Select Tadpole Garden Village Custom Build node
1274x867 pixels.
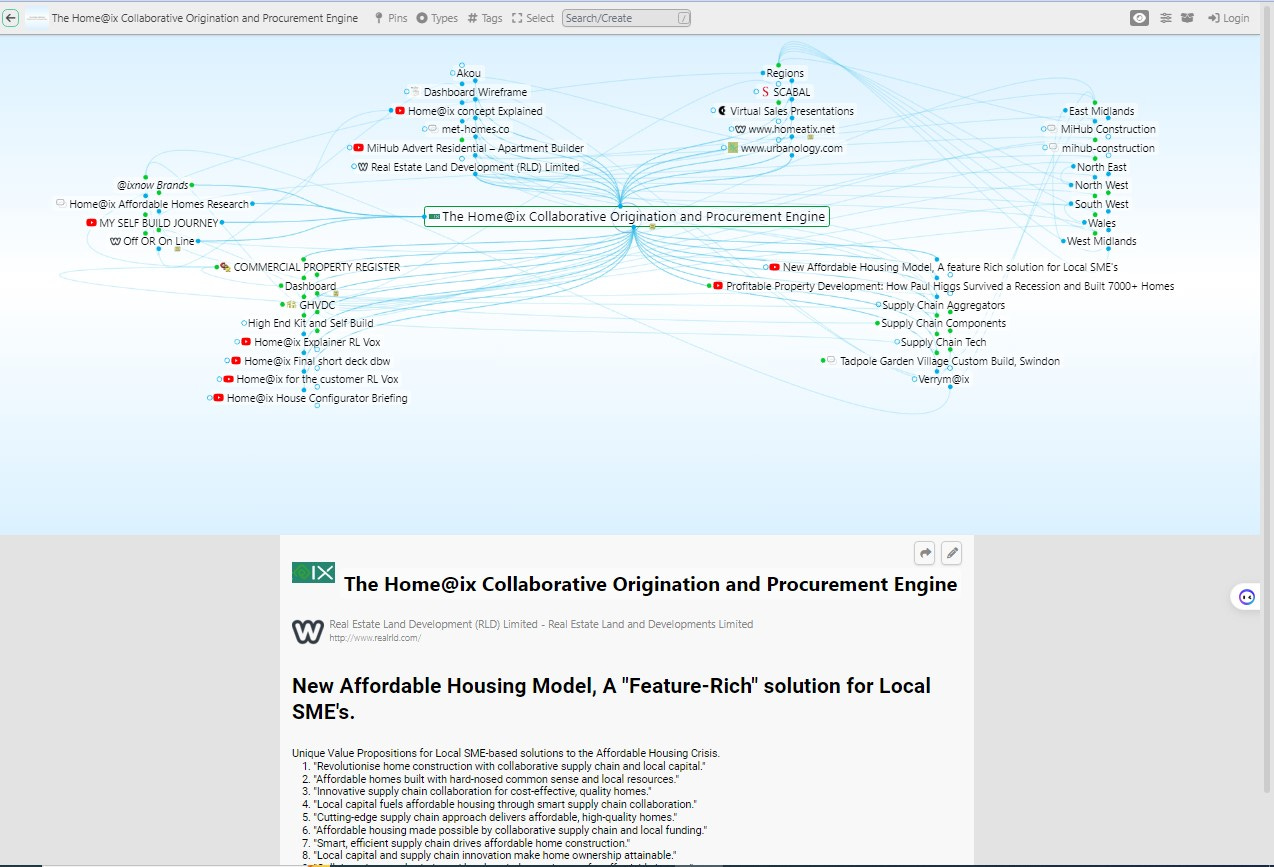950,361
